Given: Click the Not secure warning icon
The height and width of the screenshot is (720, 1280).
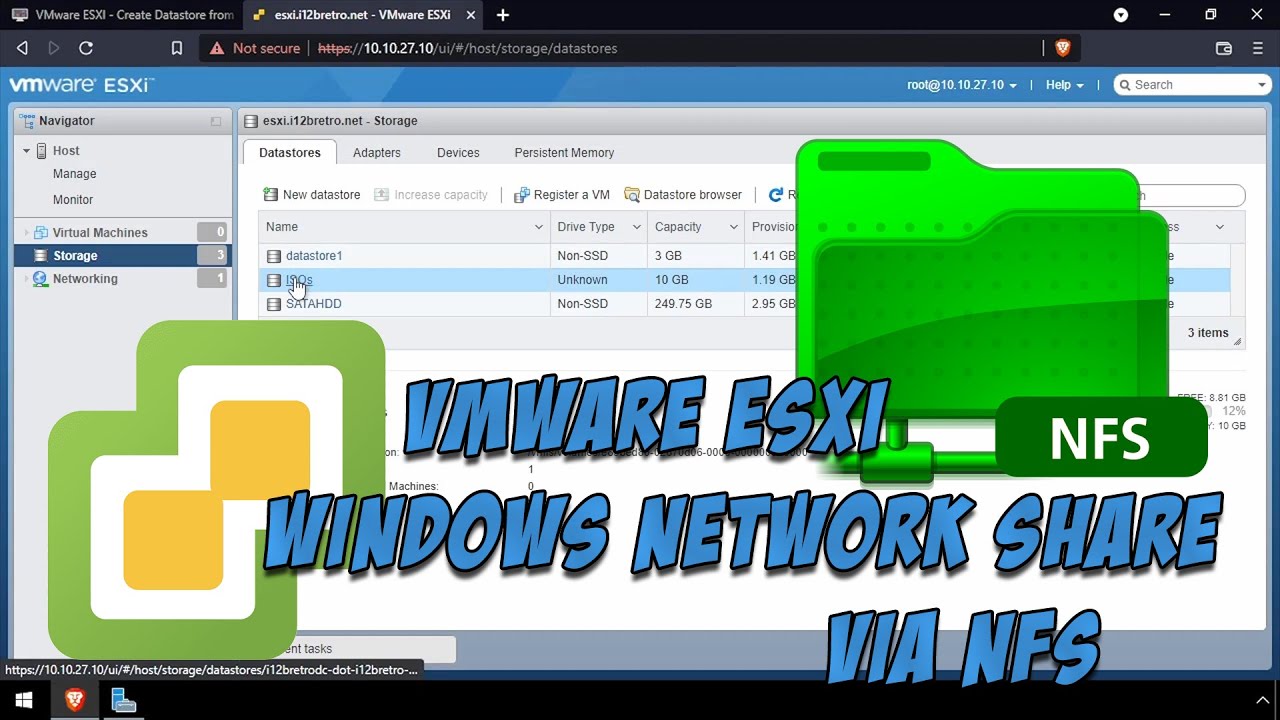Looking at the screenshot, I should pyautogui.click(x=217, y=48).
